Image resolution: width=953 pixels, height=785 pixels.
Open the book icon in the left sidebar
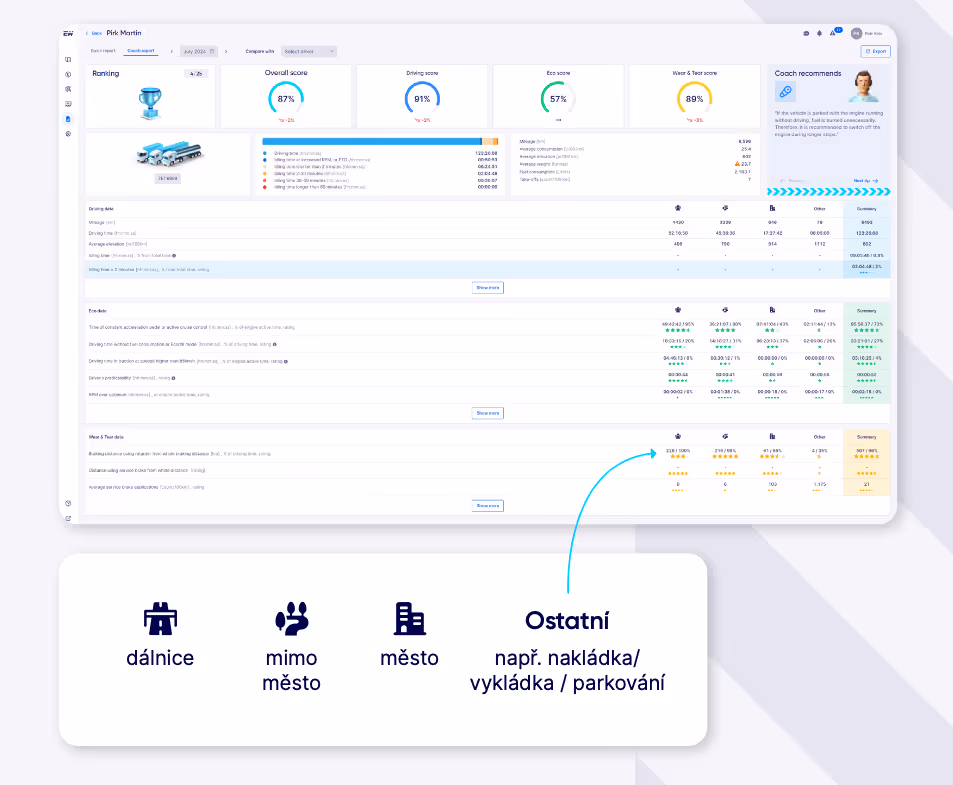coord(68,60)
